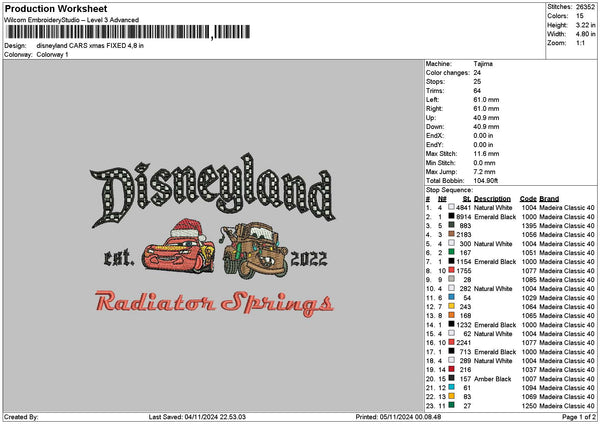Click the Max Jump value 7.2 mm
Screen dimensions: 600x424
tap(484, 172)
